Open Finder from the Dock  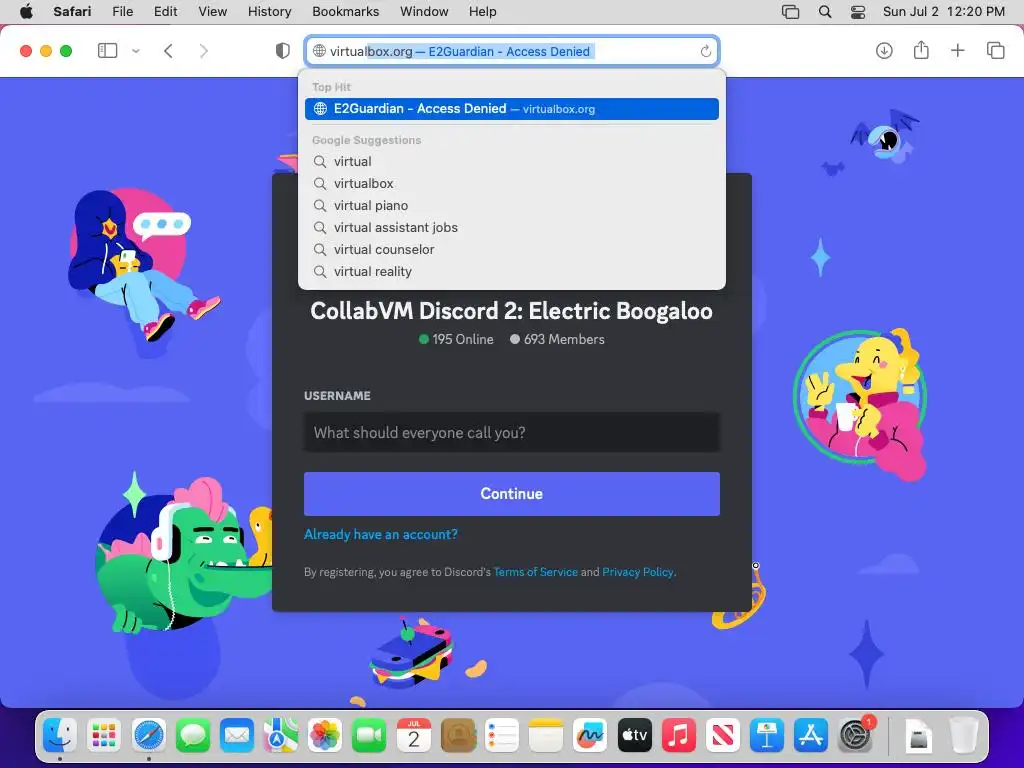[x=59, y=736]
